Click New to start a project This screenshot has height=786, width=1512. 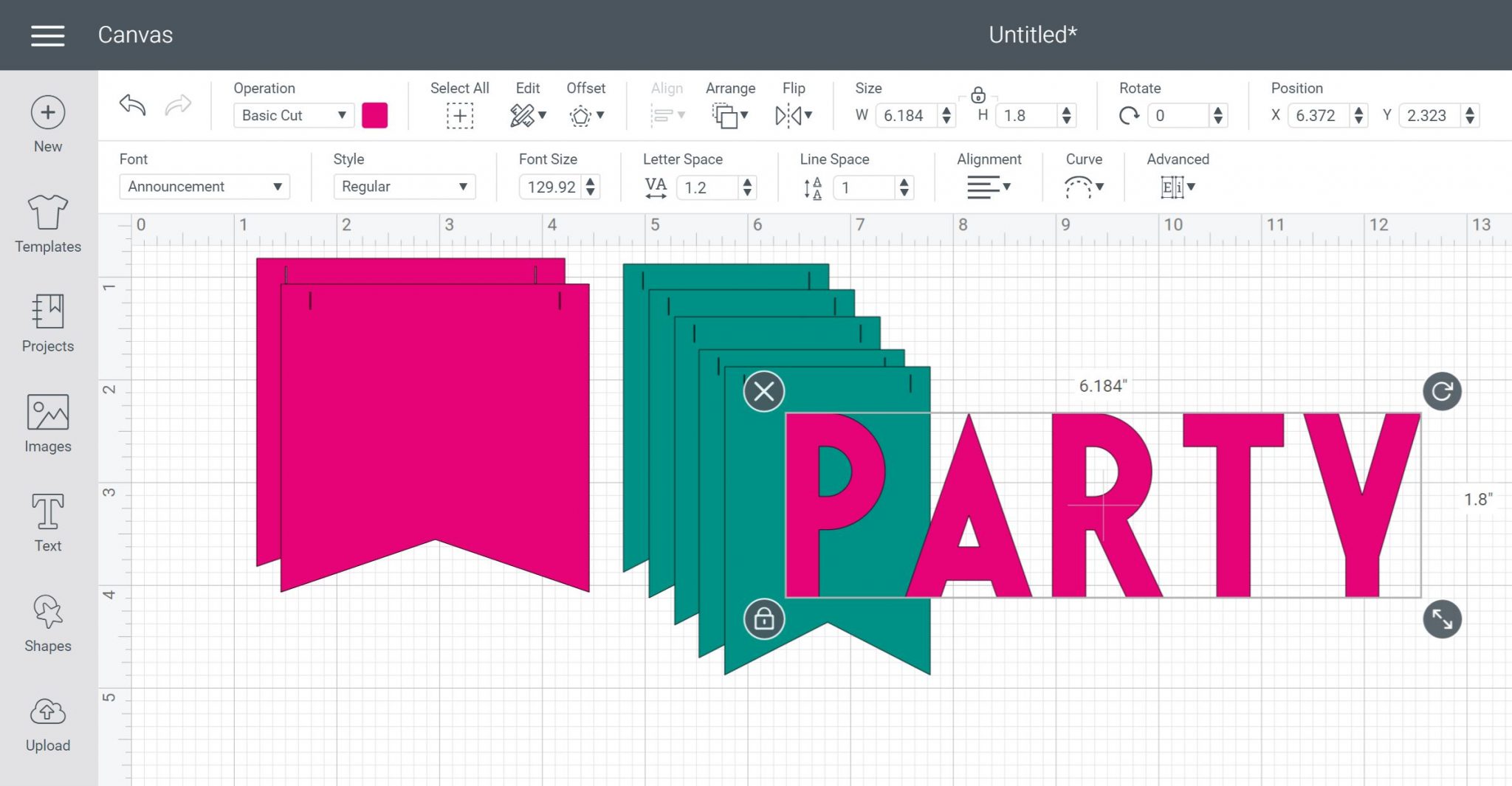48,124
